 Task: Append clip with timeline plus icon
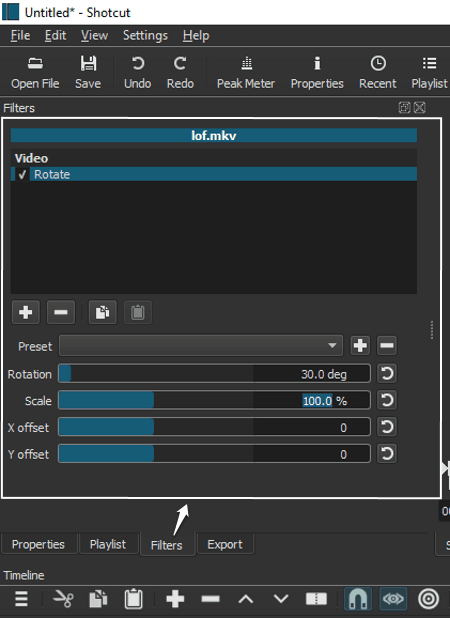(175, 599)
